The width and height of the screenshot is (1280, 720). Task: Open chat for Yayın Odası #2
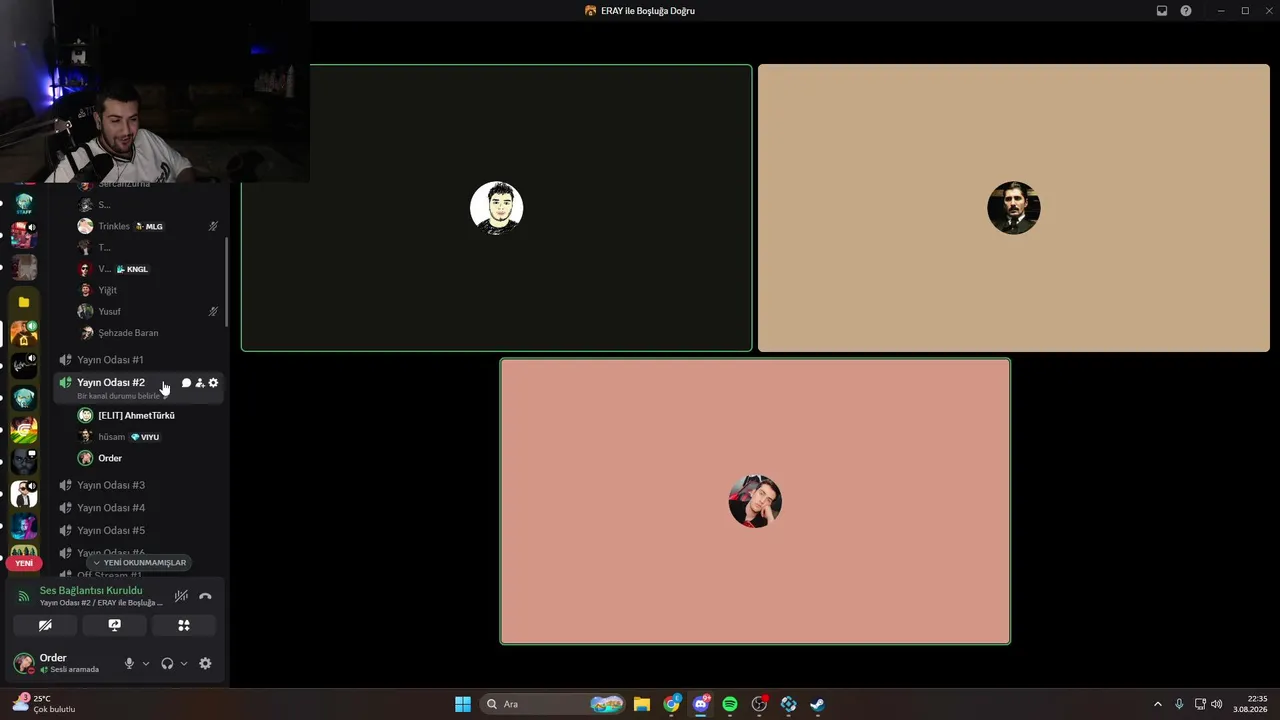coord(186,383)
